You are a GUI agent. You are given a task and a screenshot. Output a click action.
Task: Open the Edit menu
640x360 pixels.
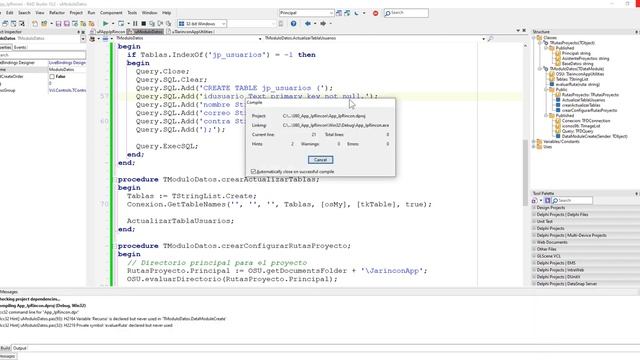pyautogui.click(x=9, y=13)
